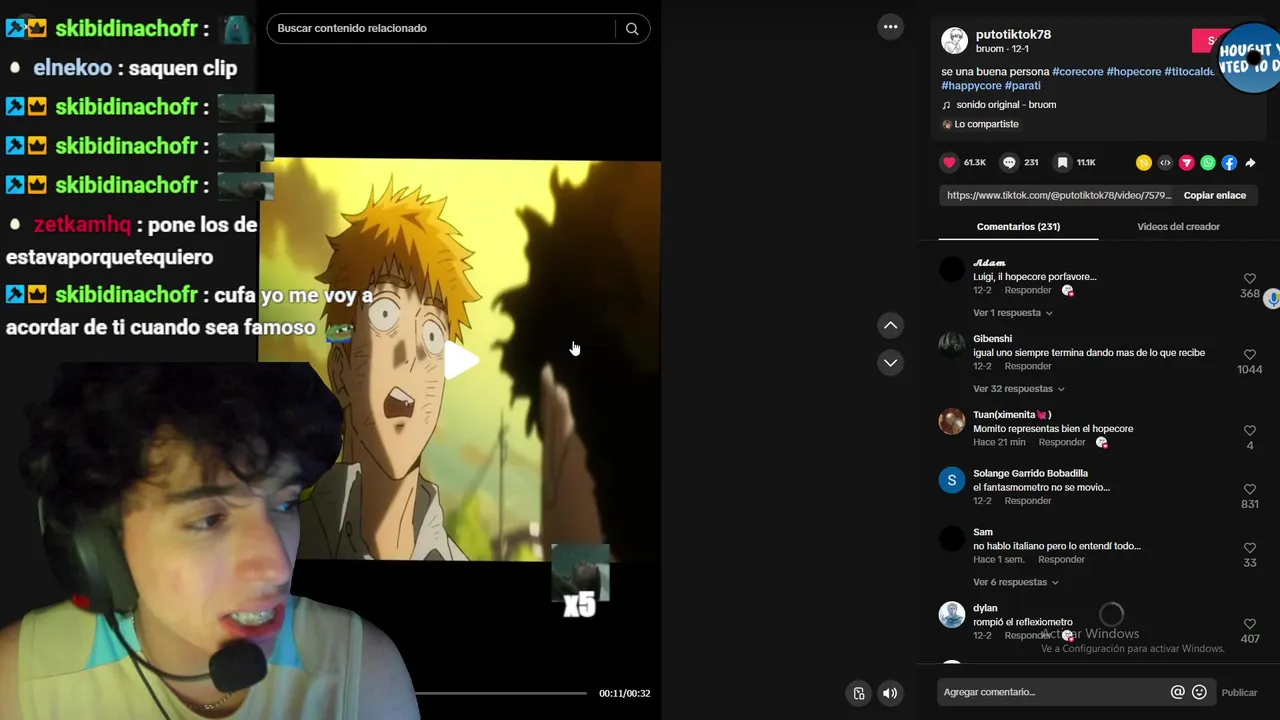
Task: Toggle mute speaker icon
Action: pos(890,693)
